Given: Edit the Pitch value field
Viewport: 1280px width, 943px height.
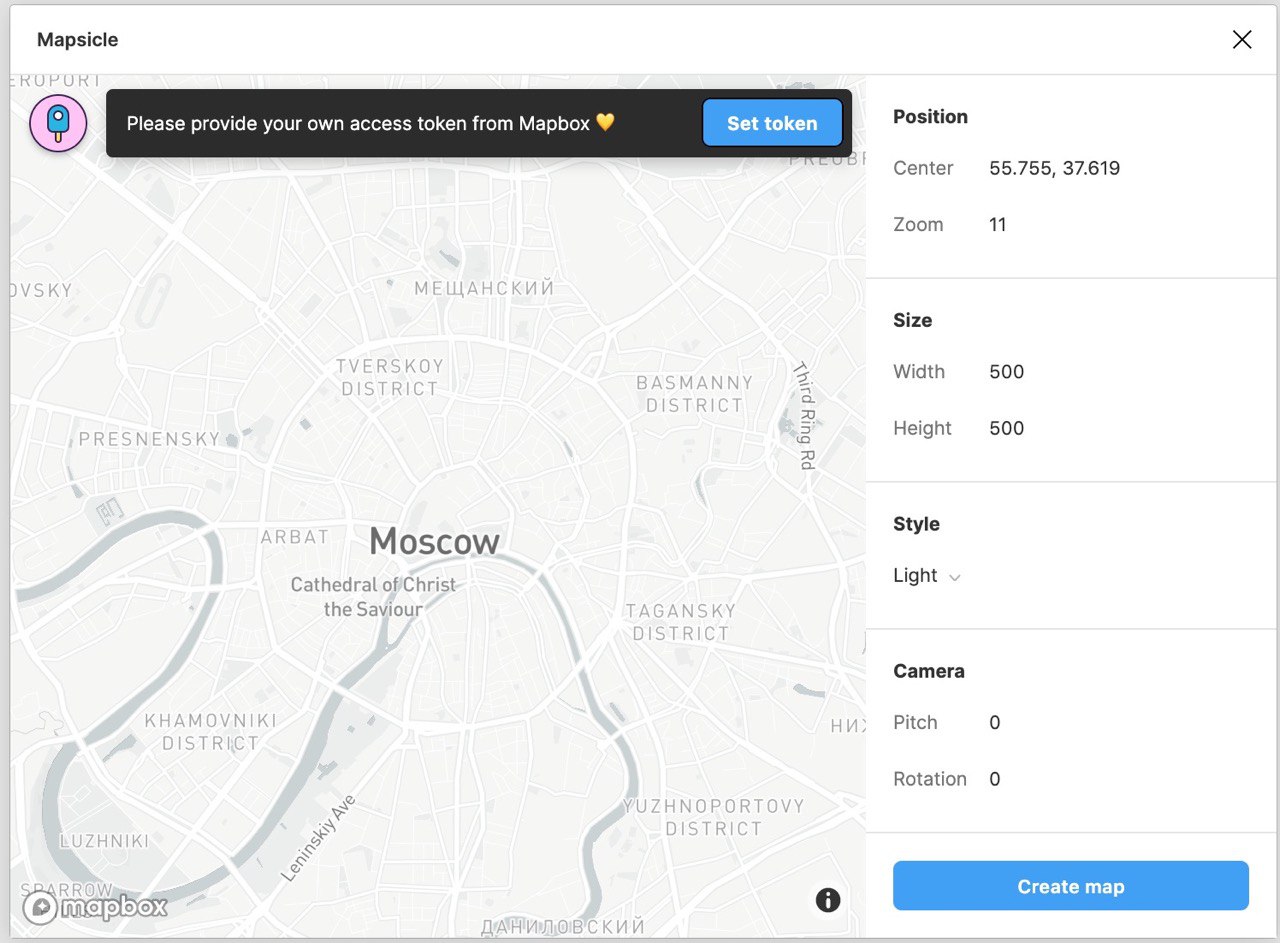Looking at the screenshot, I should click(994, 723).
